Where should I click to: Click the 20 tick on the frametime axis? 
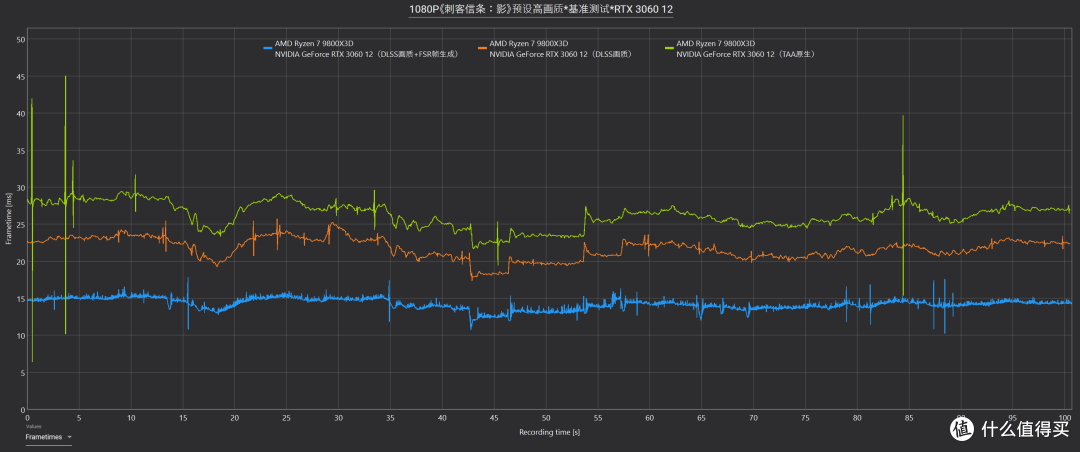coord(21,262)
